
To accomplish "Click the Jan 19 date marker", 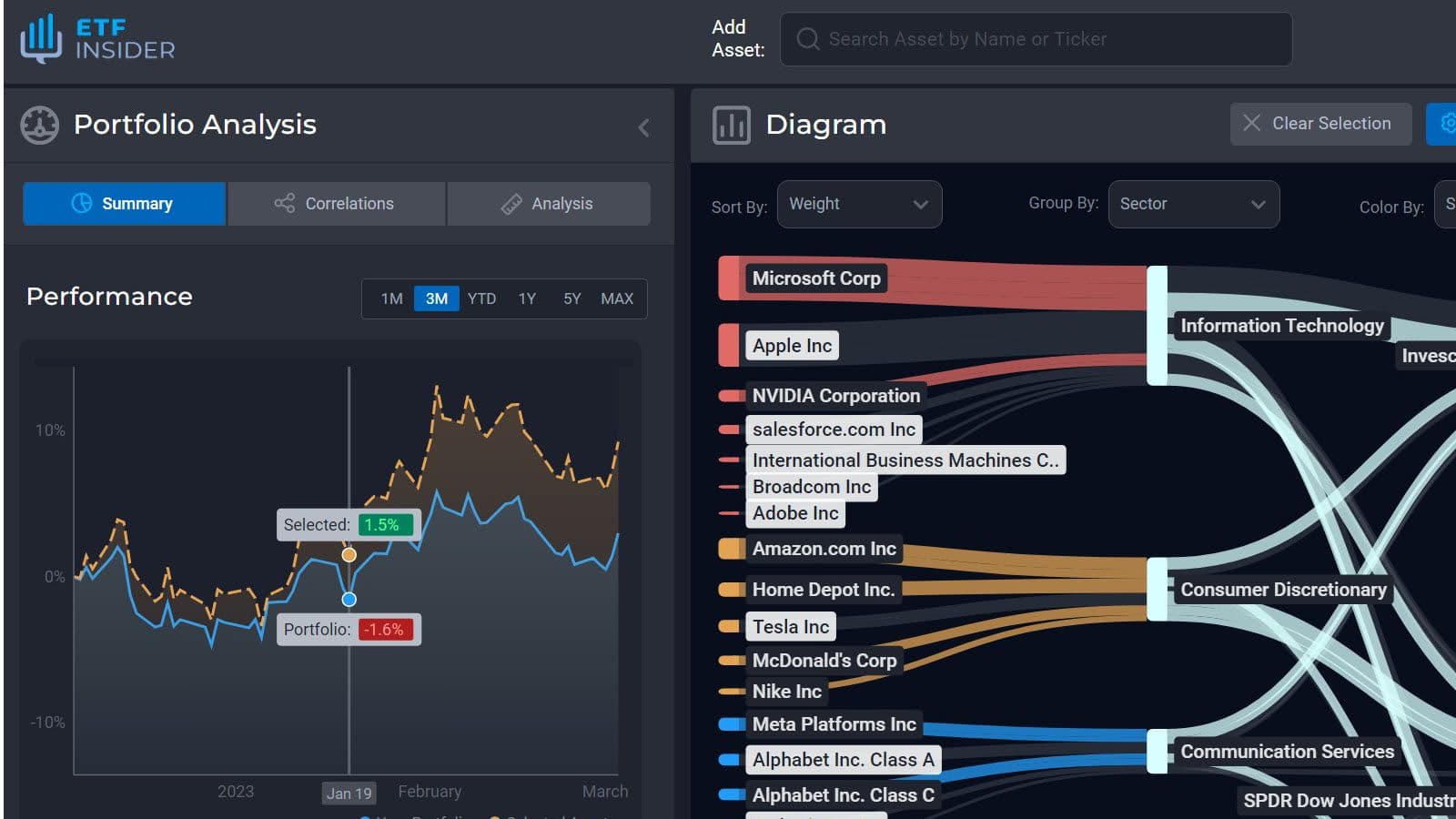I will (x=349, y=794).
